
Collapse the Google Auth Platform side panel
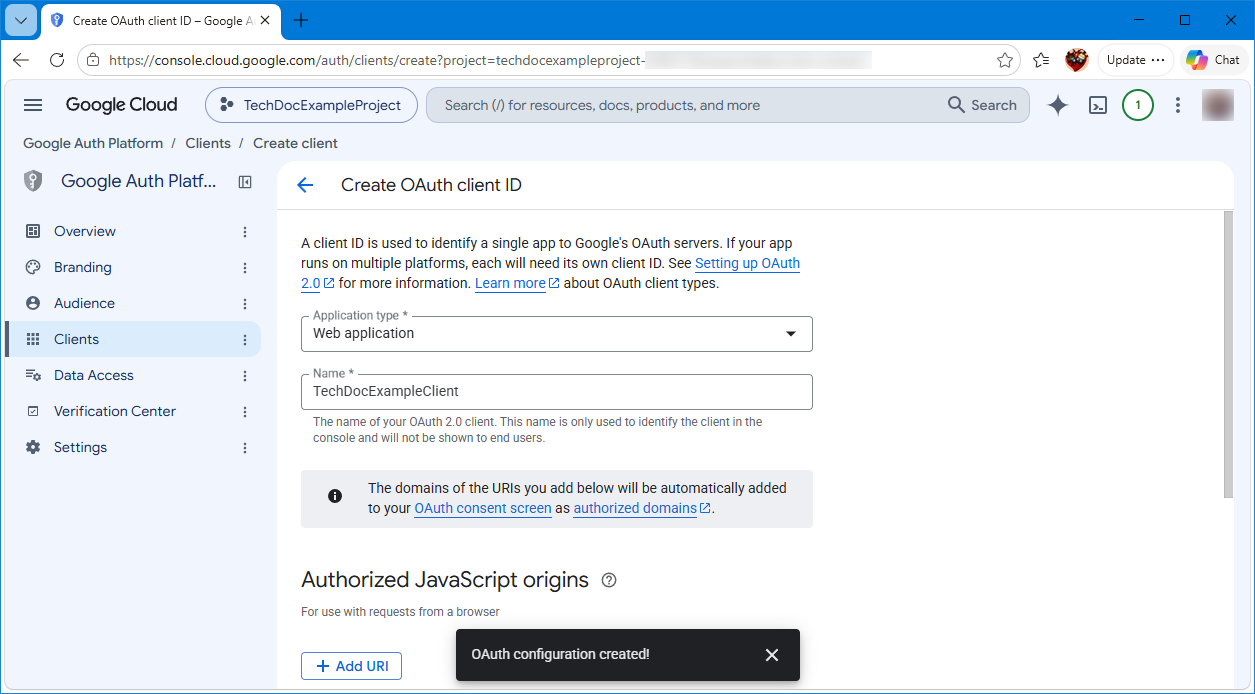click(x=245, y=182)
